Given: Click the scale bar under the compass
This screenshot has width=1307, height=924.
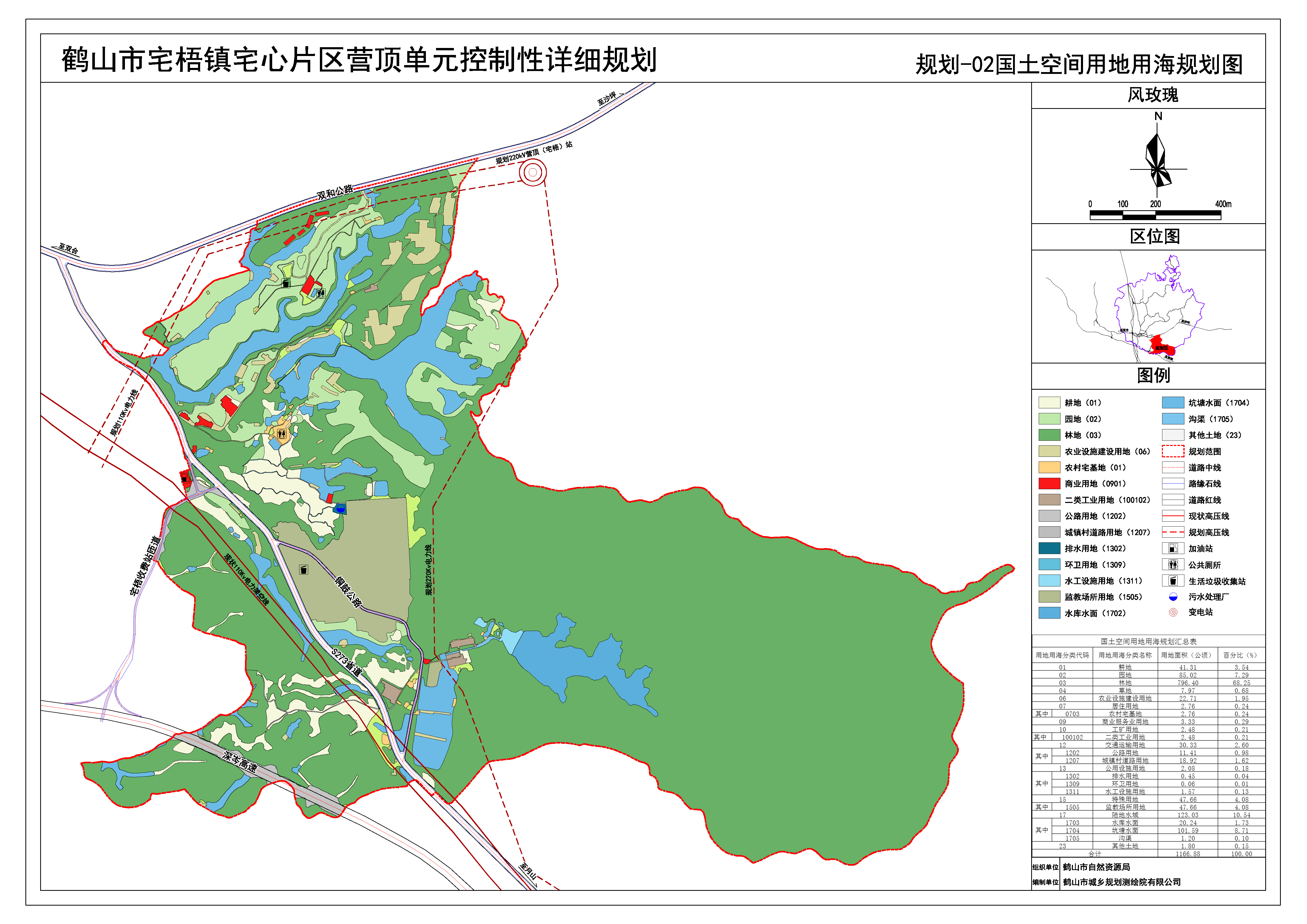Looking at the screenshot, I should tap(1155, 215).
